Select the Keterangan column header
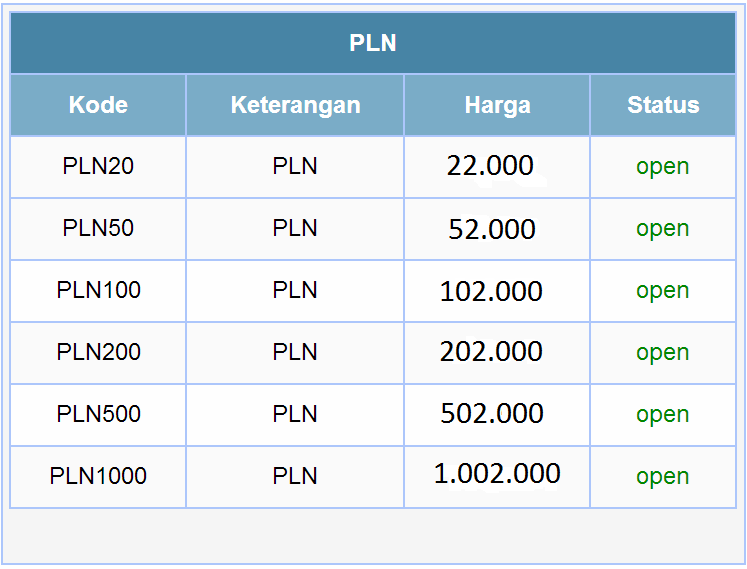This screenshot has height=569, width=747. click(295, 105)
